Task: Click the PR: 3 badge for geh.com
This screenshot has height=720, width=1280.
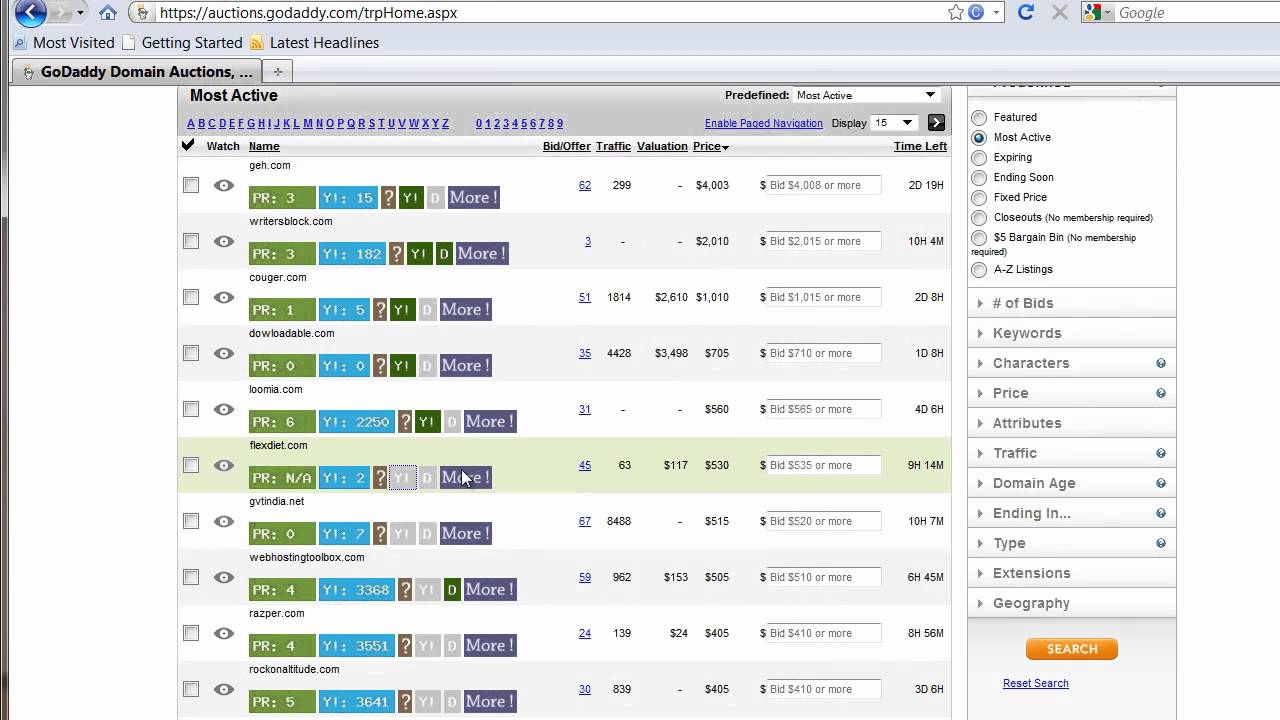Action: click(282, 197)
